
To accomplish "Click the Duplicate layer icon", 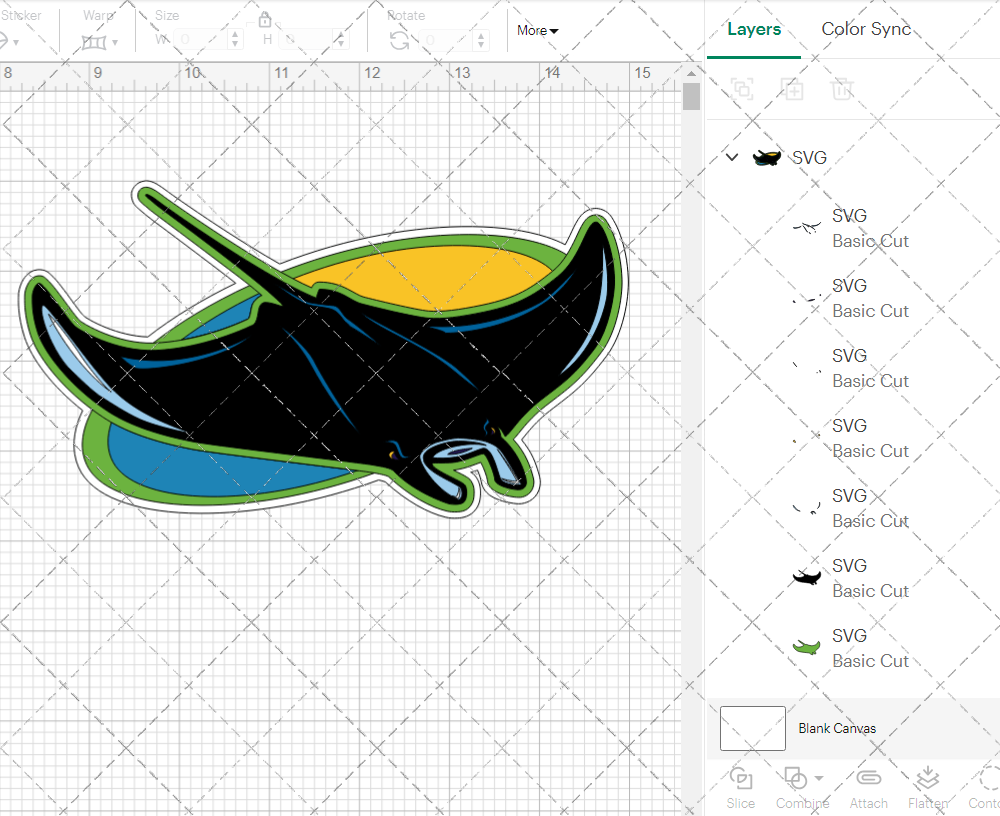I will tap(793, 89).
